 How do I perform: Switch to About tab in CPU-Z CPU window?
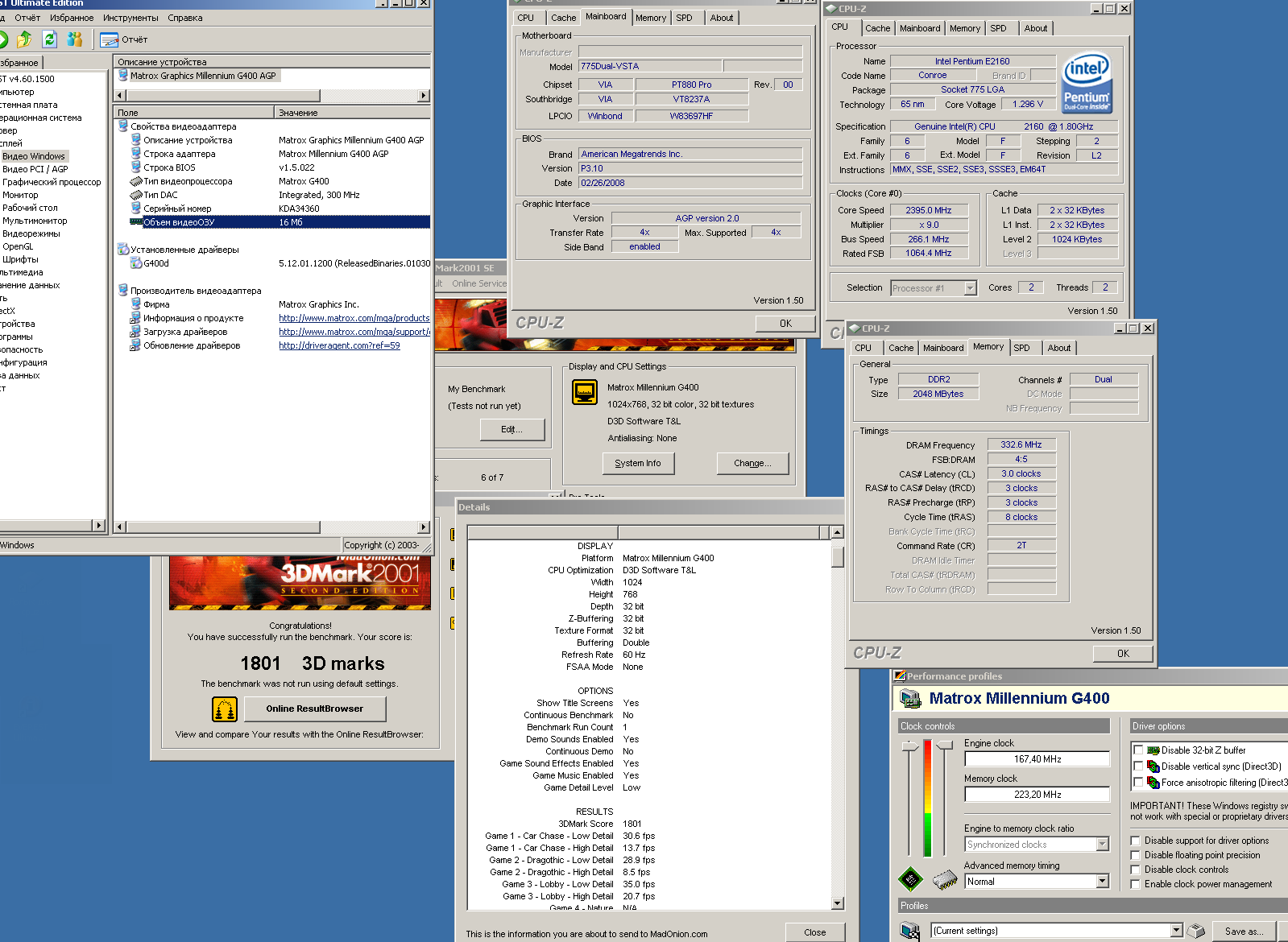click(x=1036, y=28)
